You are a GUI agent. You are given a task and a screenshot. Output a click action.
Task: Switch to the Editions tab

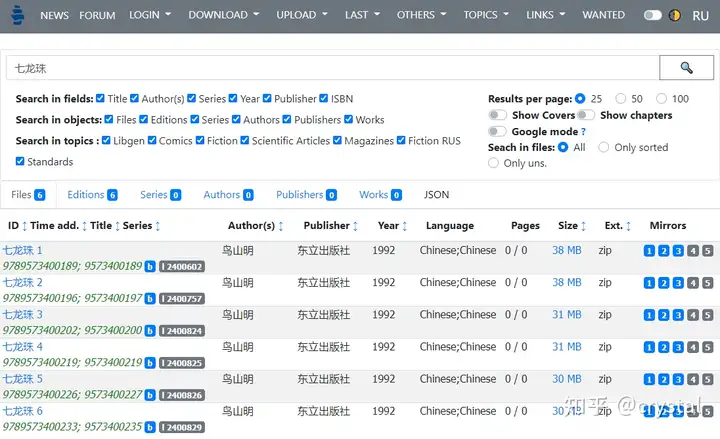click(92, 195)
